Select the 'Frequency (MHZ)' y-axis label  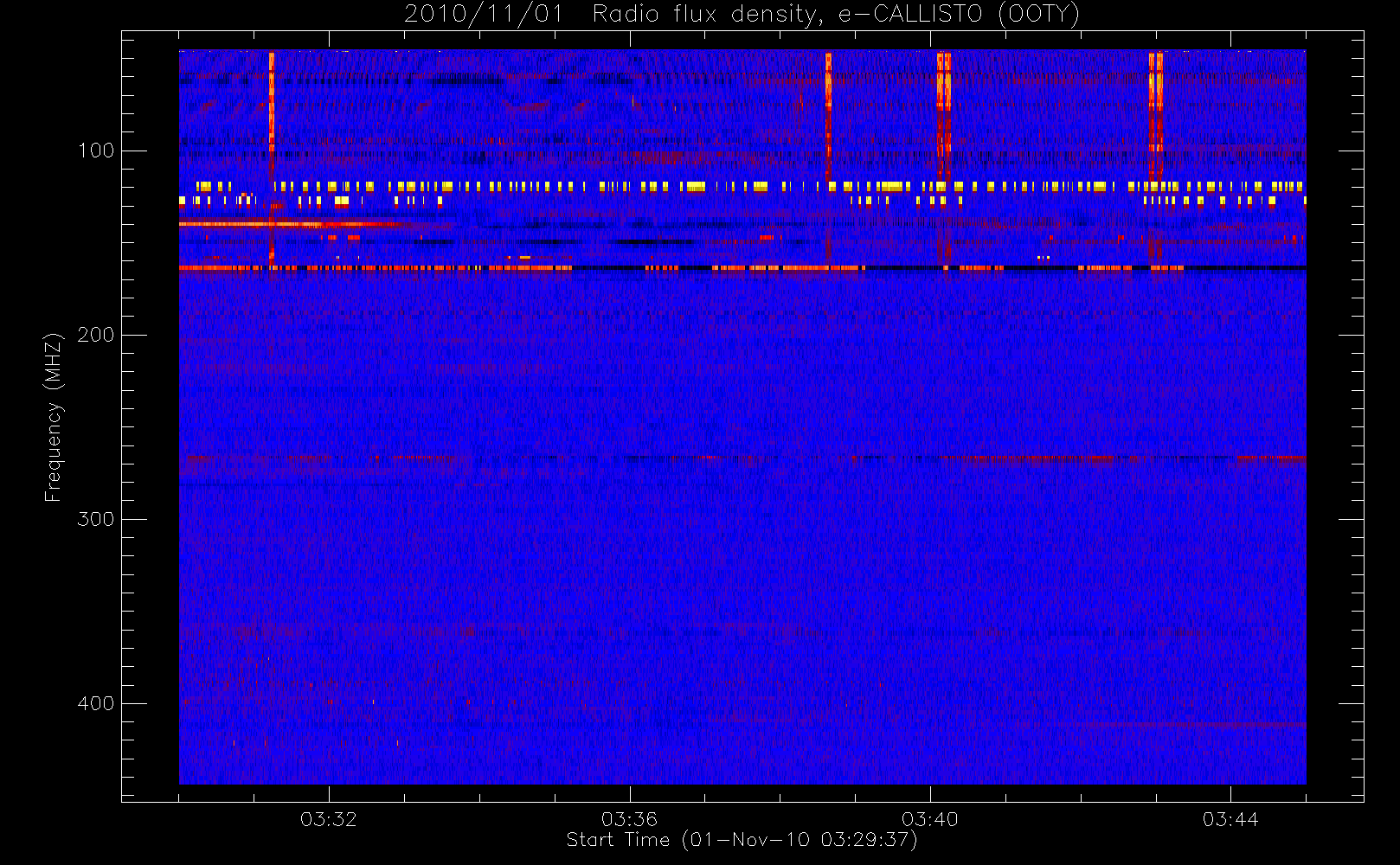pyautogui.click(x=54, y=417)
